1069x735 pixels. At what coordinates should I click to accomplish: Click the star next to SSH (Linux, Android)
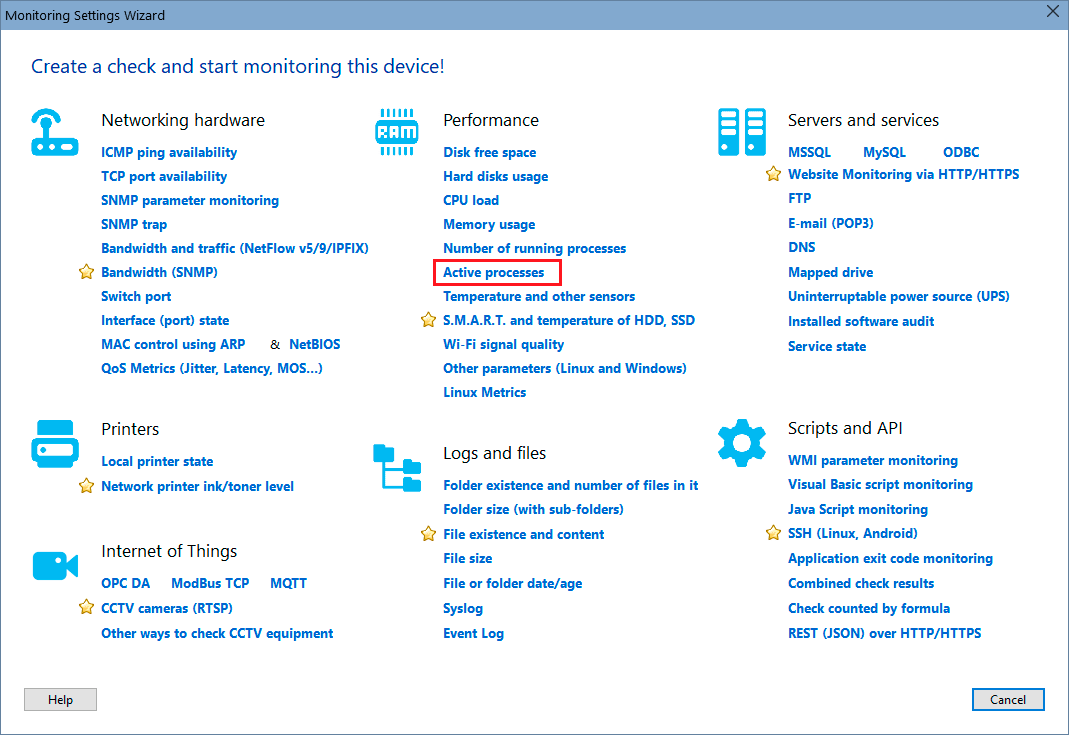[x=773, y=533]
